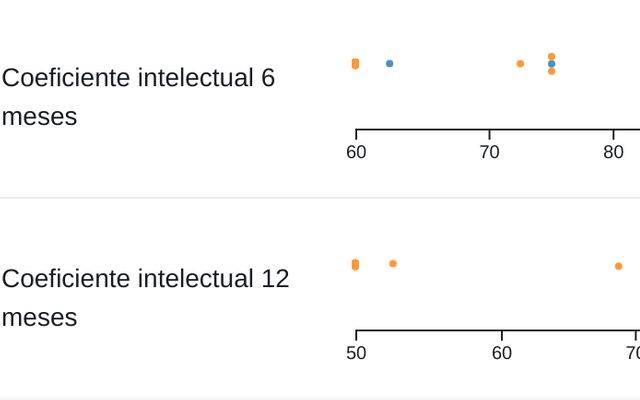Image resolution: width=640 pixels, height=400 pixels.
Task: Click the blue dot near 62 in 6 meses row
Action: point(389,63)
